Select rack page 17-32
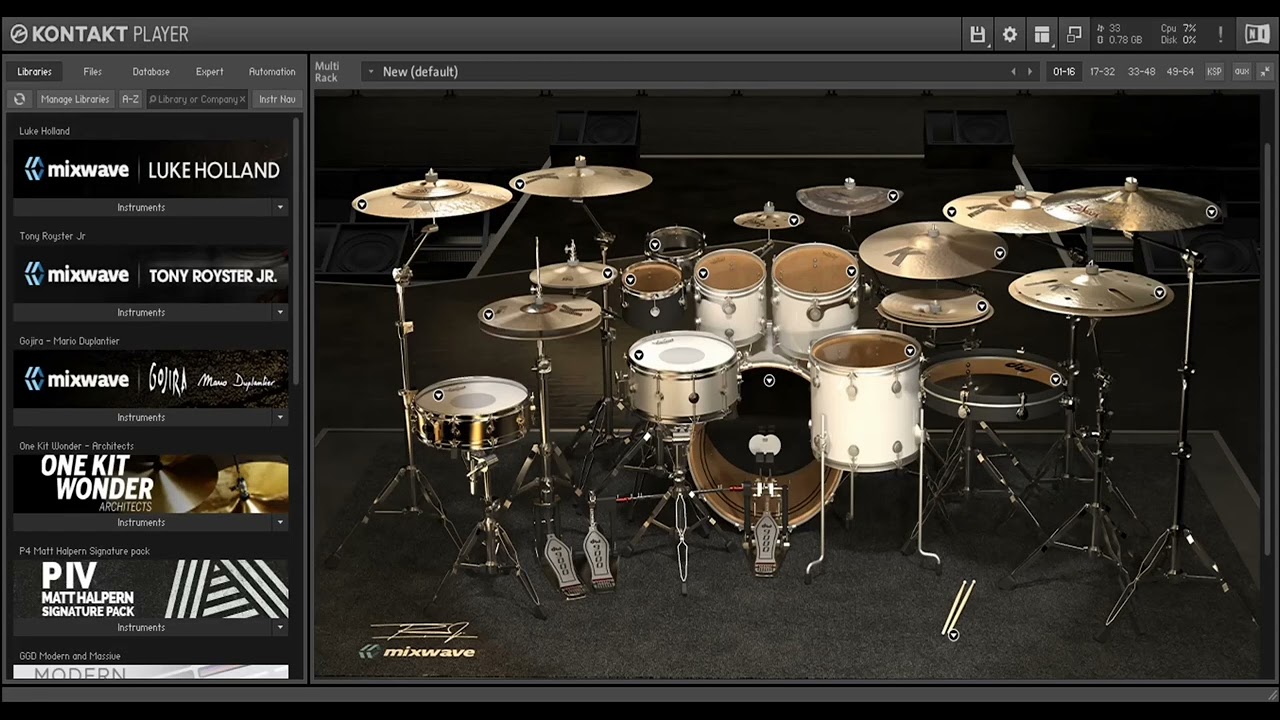This screenshot has width=1280, height=720. click(1102, 71)
